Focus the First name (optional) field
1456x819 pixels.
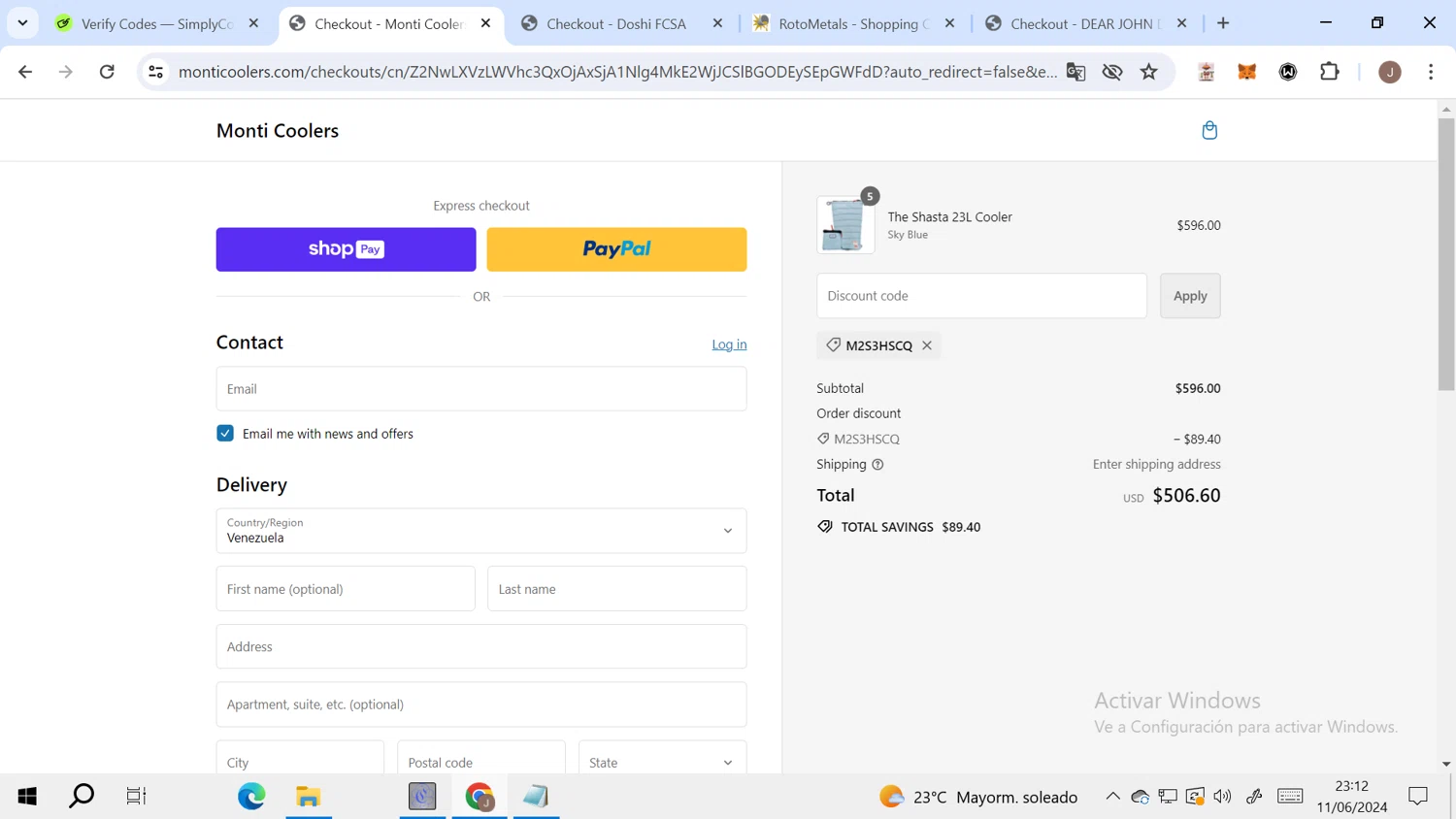(x=346, y=589)
